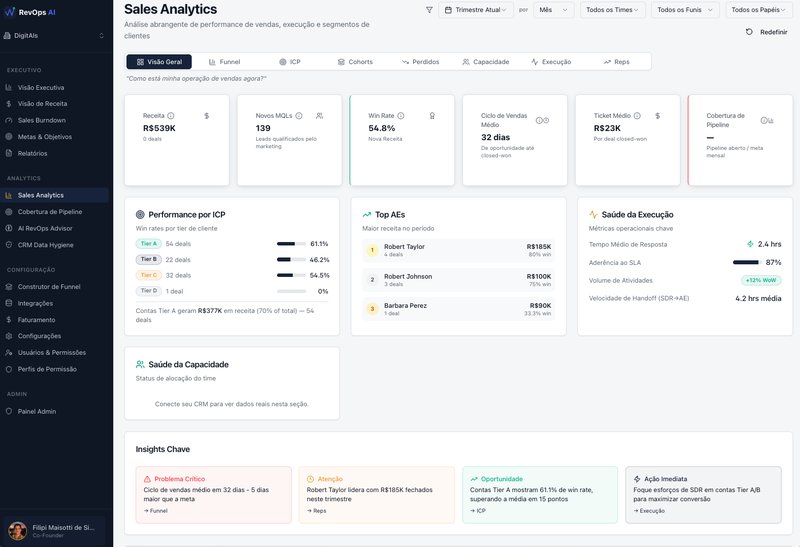Click the info icon on Ciclo de Vendas Médio
Viewport: 800px width, 547px height.
539,120
